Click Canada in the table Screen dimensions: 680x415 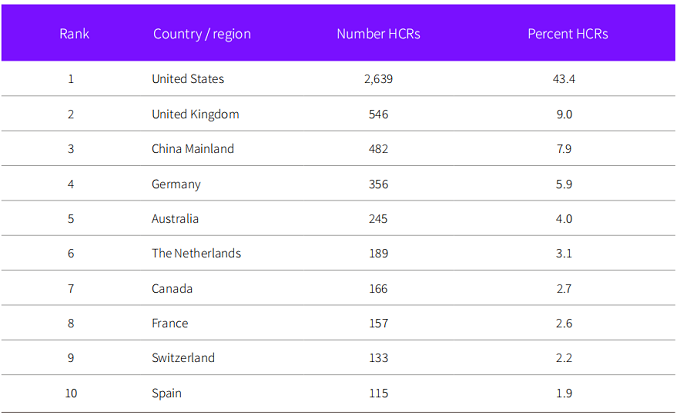pos(172,289)
